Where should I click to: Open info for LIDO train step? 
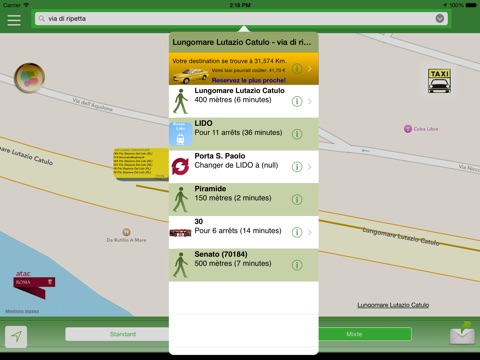(297, 134)
